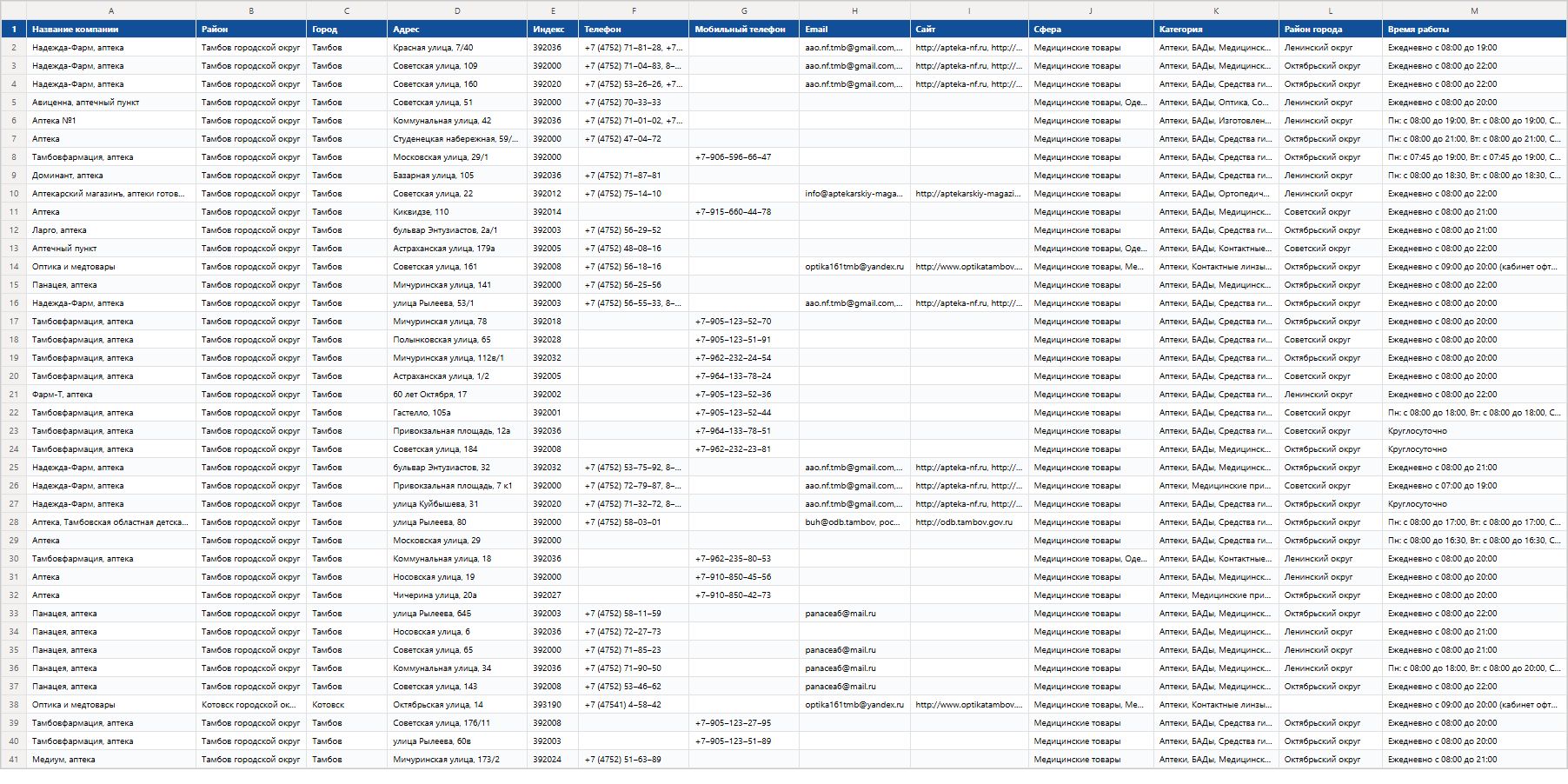Select address 'Московская улица, 29/1'
Screen dimensions: 1568x784
[457, 157]
